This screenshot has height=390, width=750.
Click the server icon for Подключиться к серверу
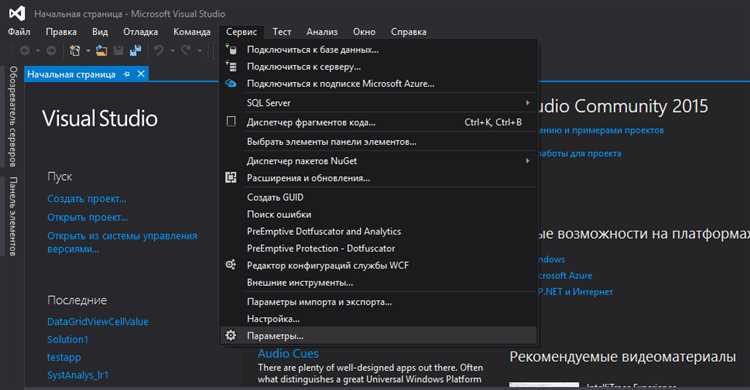pyautogui.click(x=231, y=67)
